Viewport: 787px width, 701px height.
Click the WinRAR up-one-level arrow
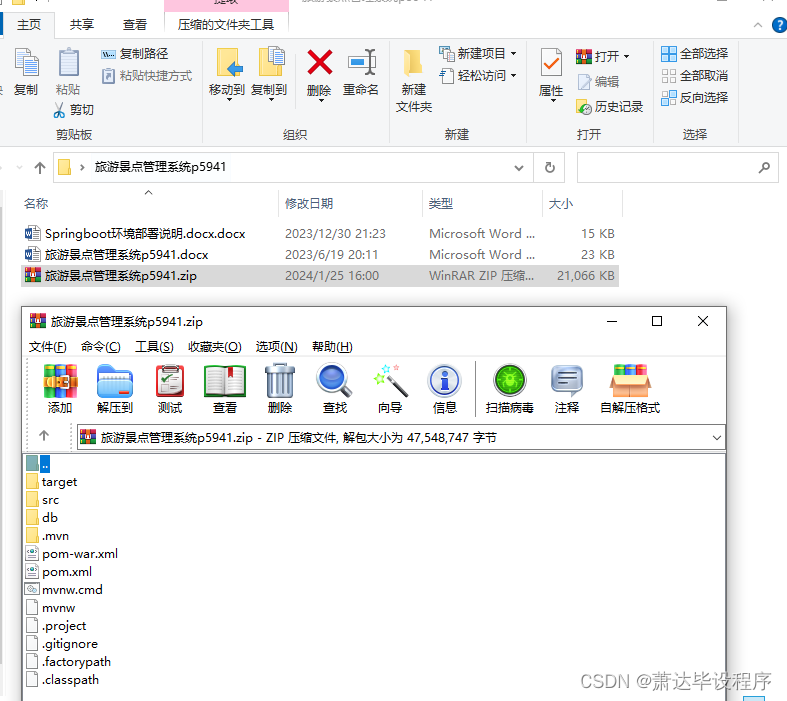click(44, 436)
